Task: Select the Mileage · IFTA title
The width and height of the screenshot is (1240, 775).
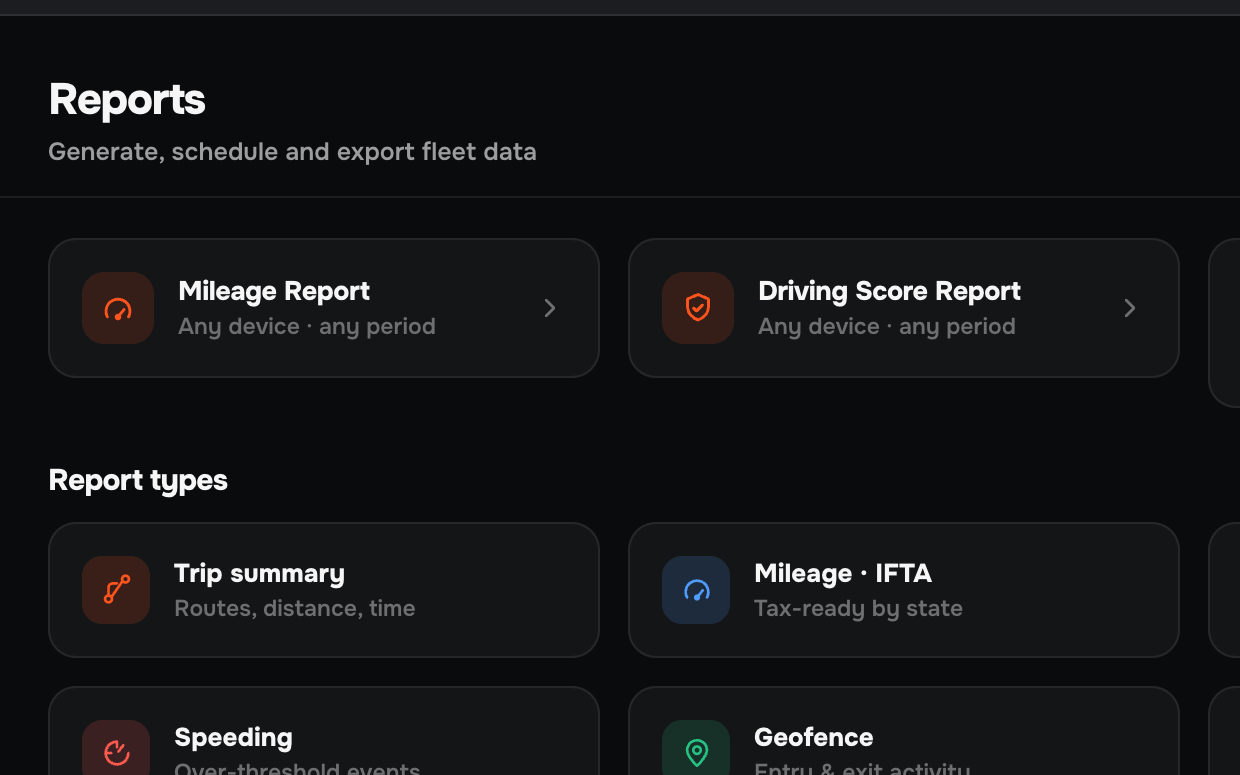Action: 843,573
